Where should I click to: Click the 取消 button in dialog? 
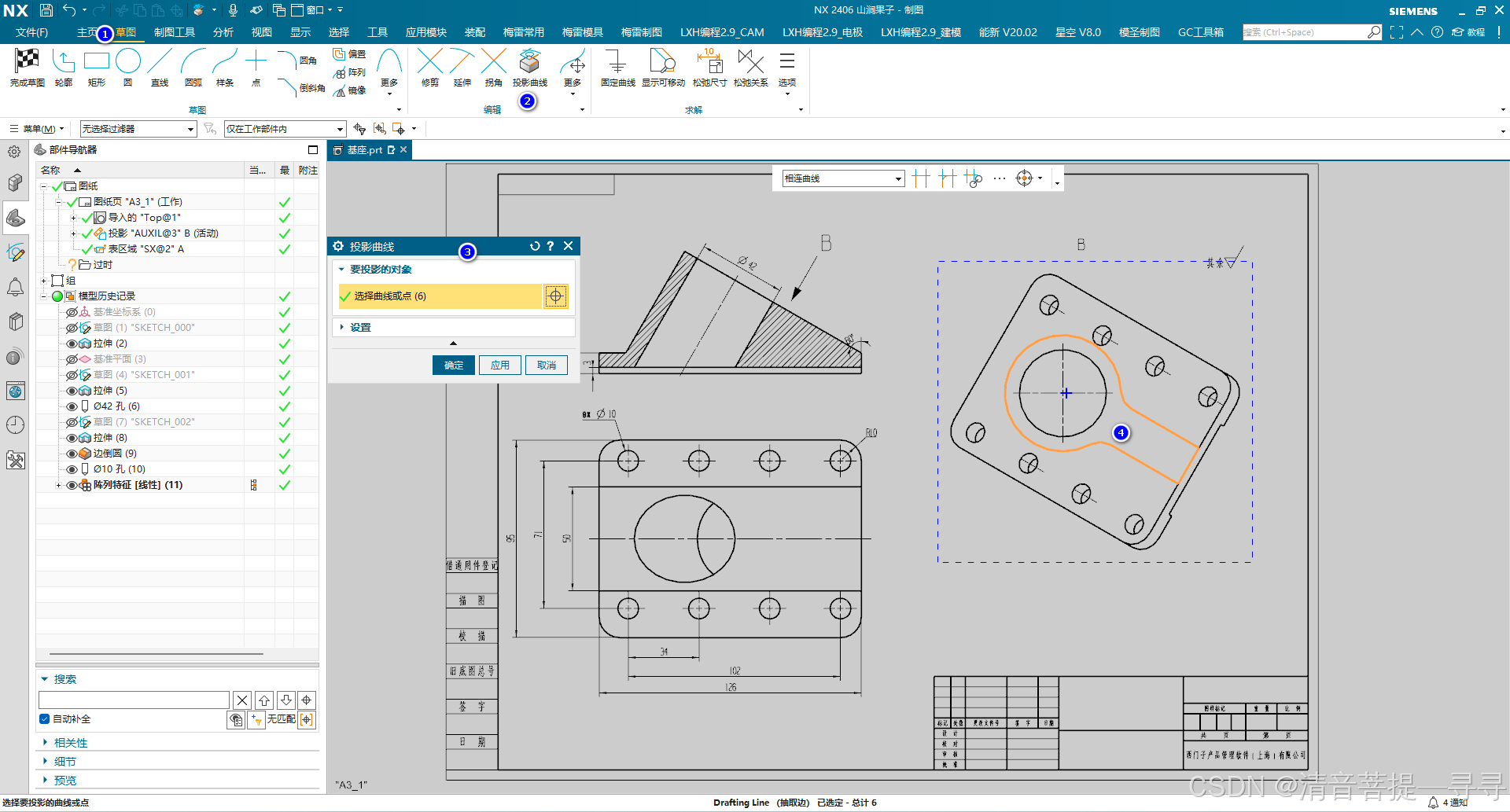pos(547,365)
